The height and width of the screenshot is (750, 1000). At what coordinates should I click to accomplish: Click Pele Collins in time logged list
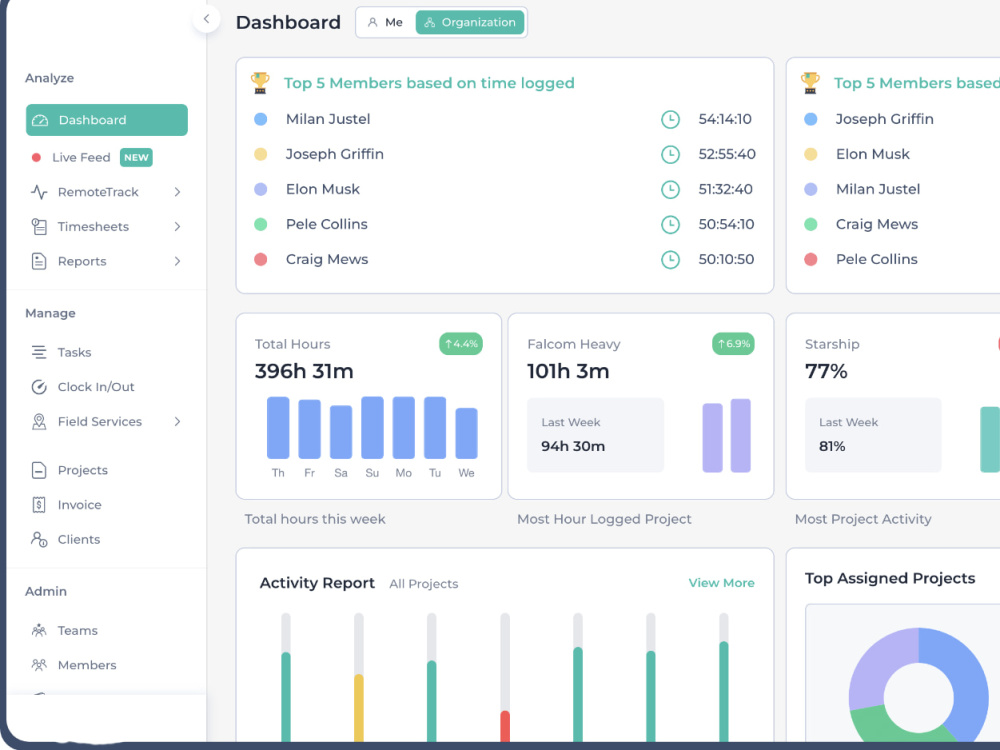point(327,224)
